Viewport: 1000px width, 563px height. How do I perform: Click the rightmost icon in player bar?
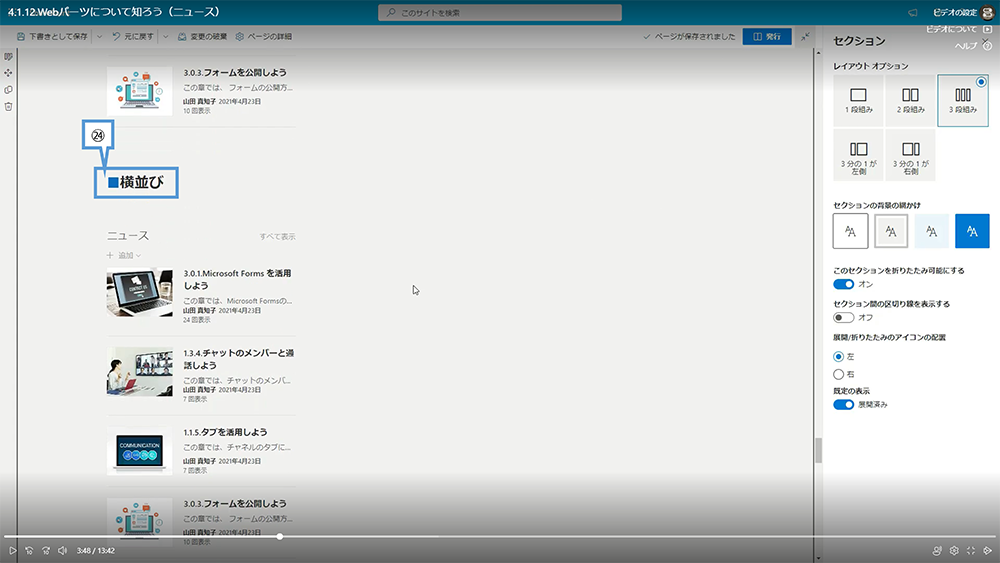pyautogui.click(x=987, y=550)
